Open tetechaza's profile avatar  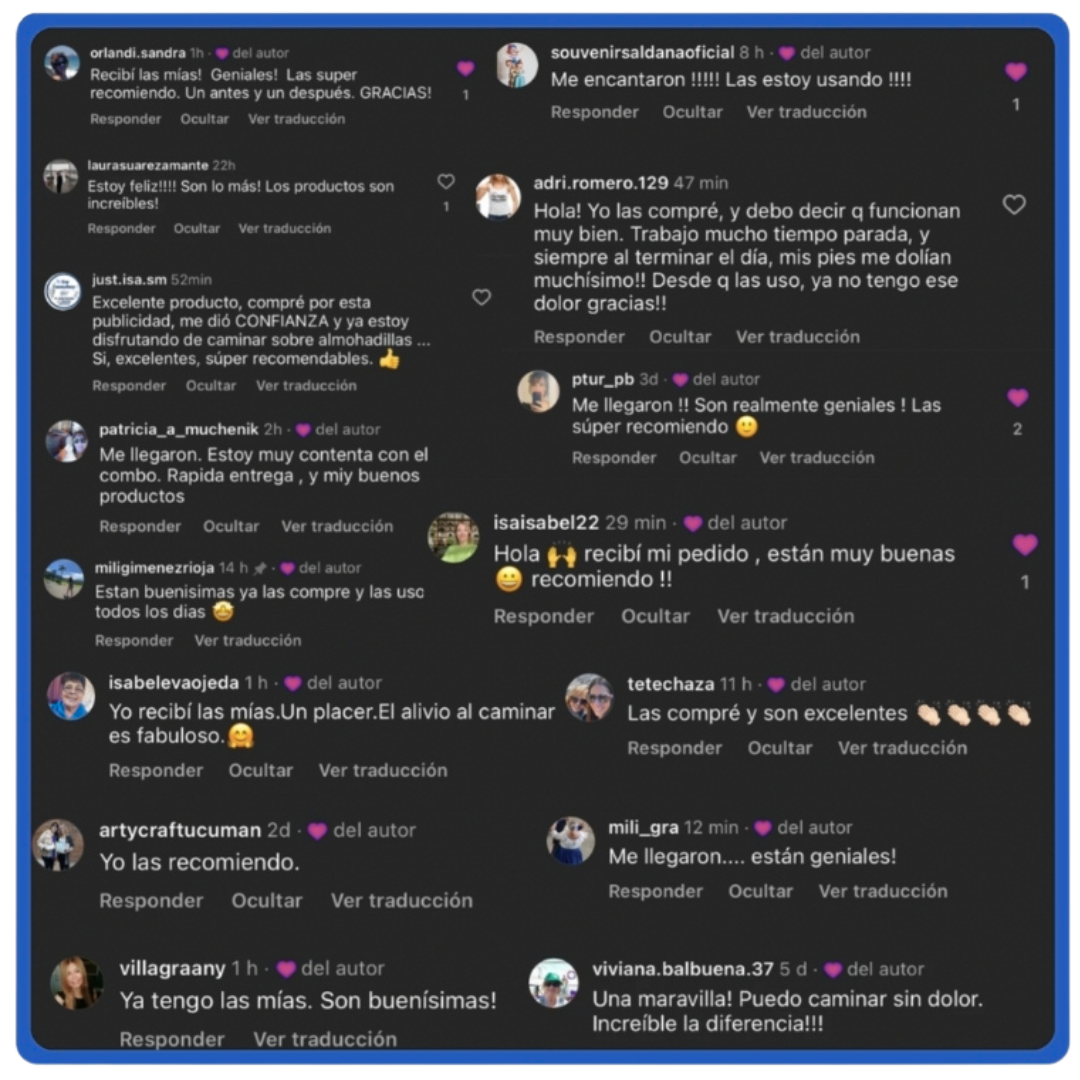point(590,698)
